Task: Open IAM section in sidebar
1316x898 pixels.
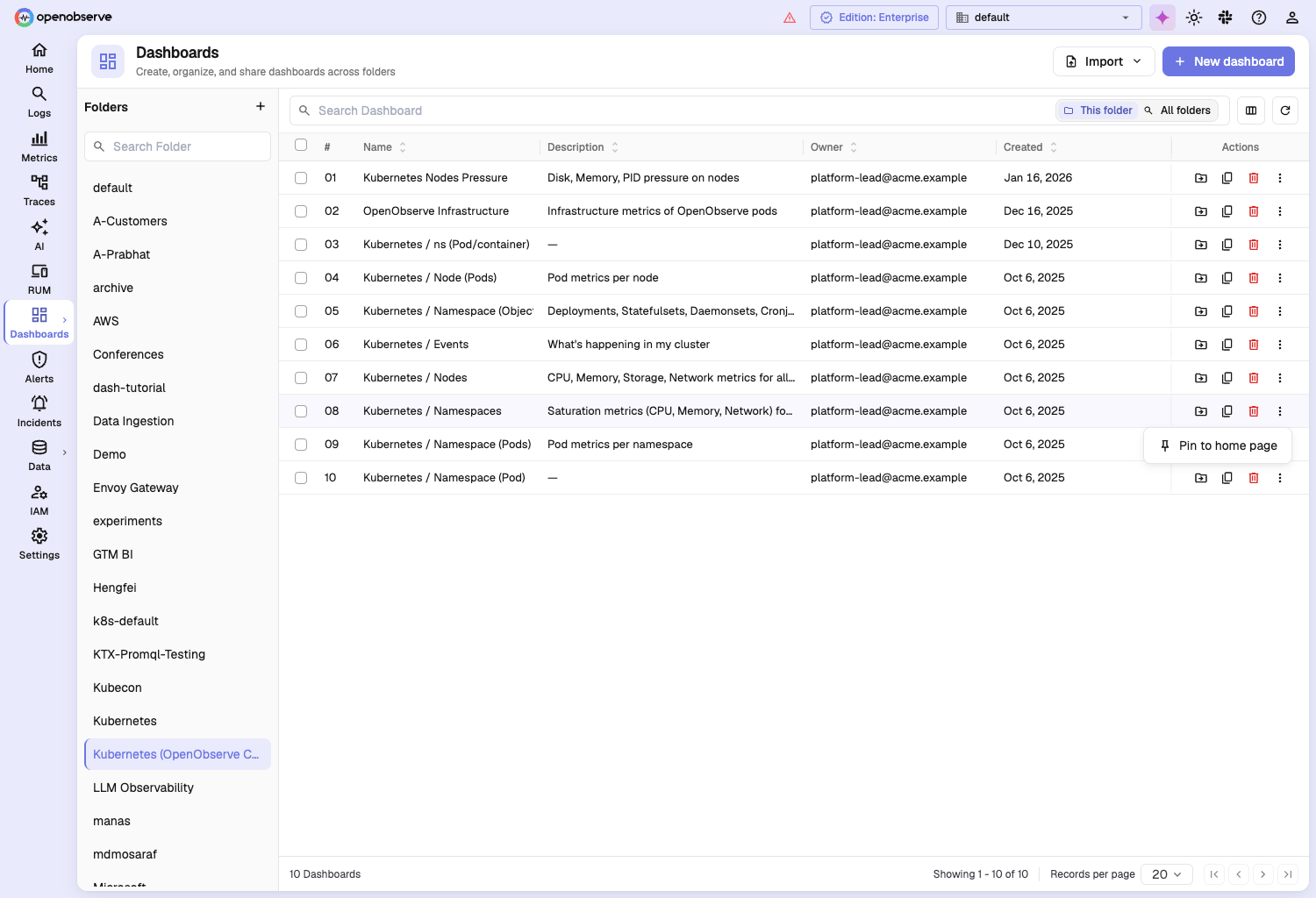Action: tap(39, 500)
